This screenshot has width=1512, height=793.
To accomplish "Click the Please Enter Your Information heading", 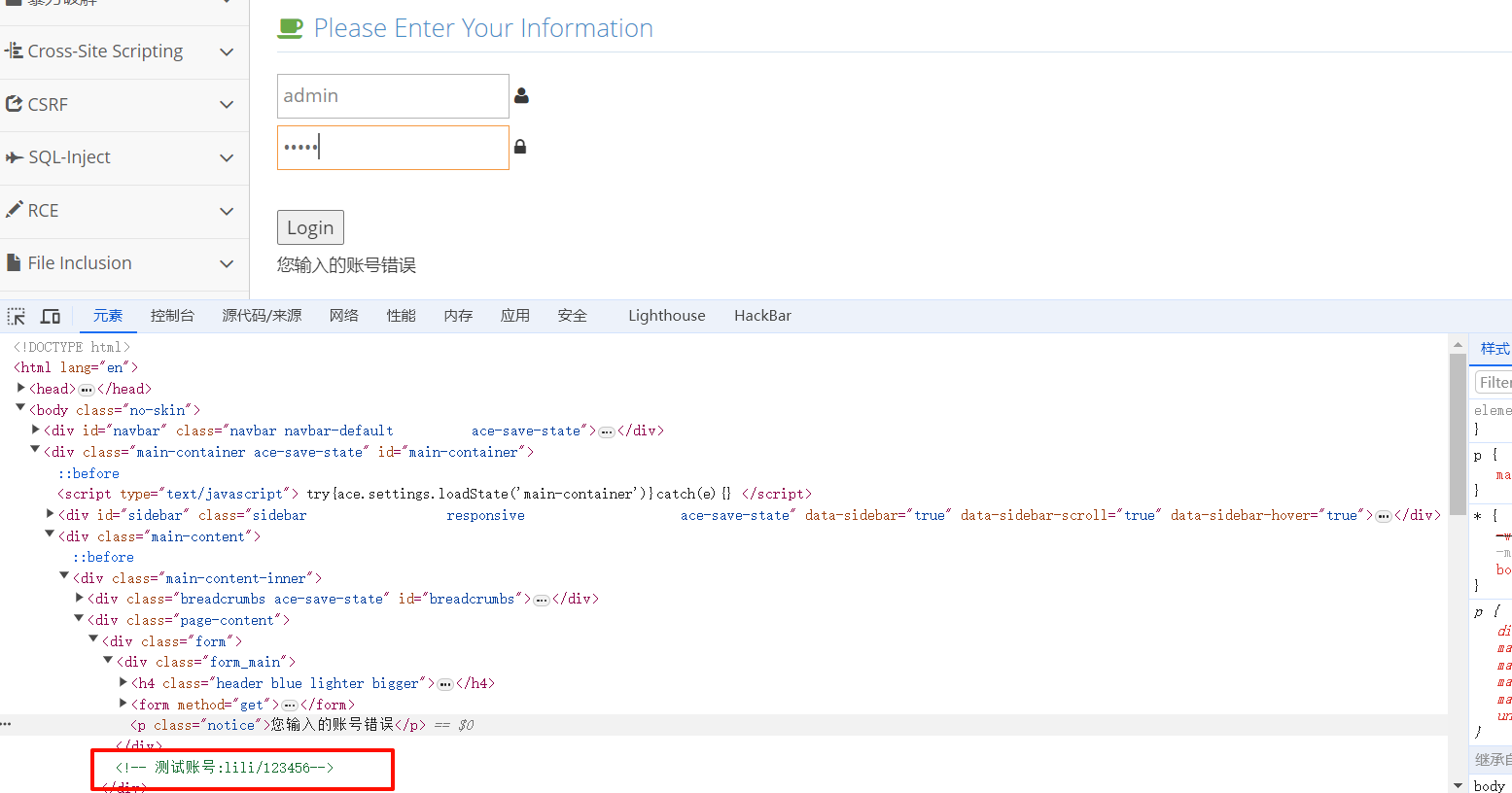I will pos(483,28).
